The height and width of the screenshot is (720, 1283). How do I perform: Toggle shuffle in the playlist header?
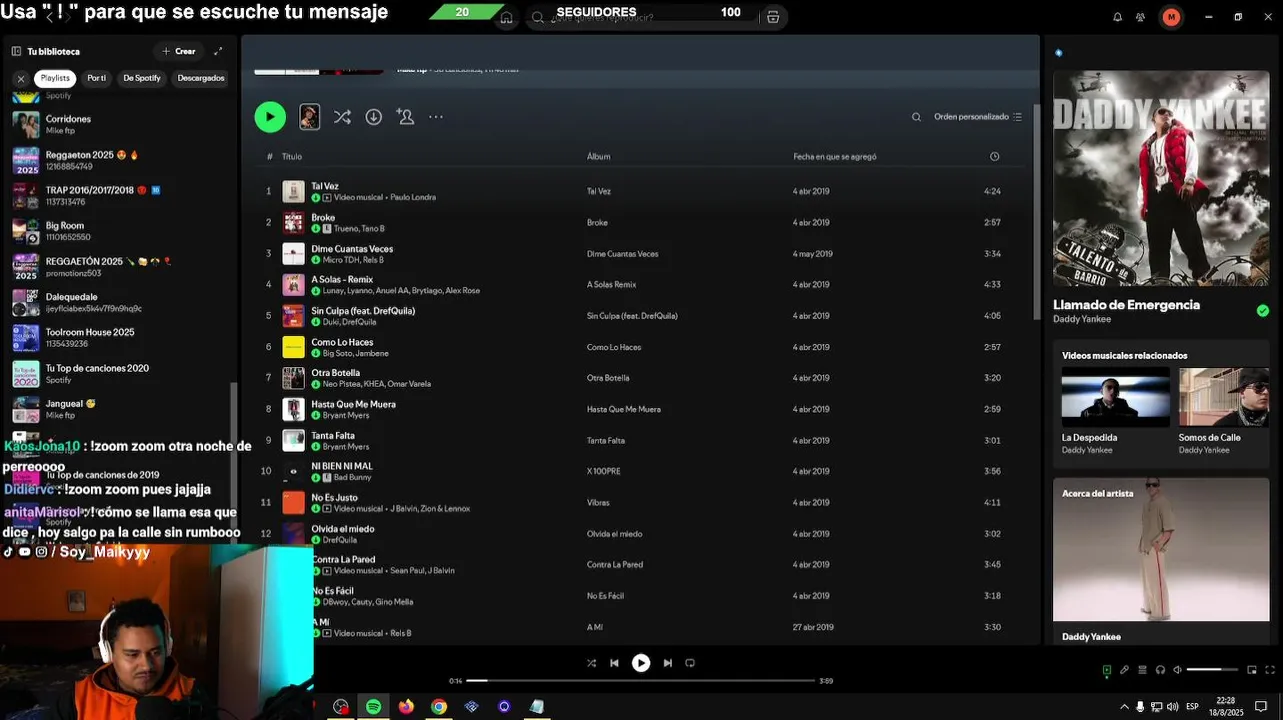click(342, 117)
